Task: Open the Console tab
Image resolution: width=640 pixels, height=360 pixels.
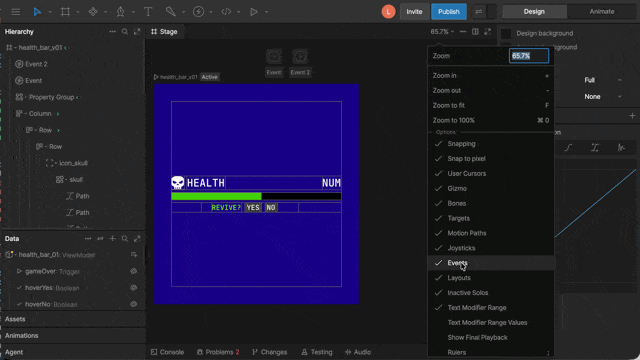Action: point(167,352)
